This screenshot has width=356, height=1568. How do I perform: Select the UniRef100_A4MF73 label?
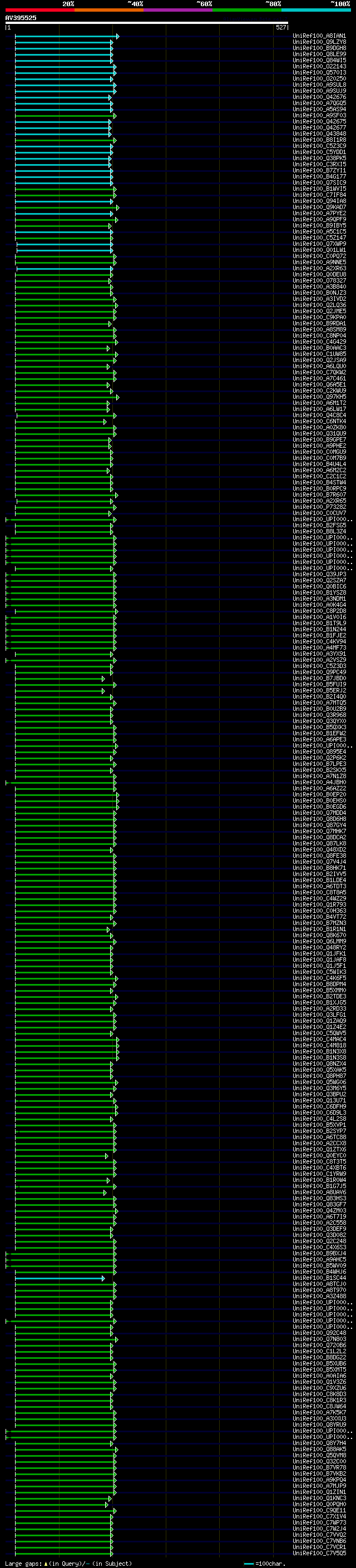[319, 647]
